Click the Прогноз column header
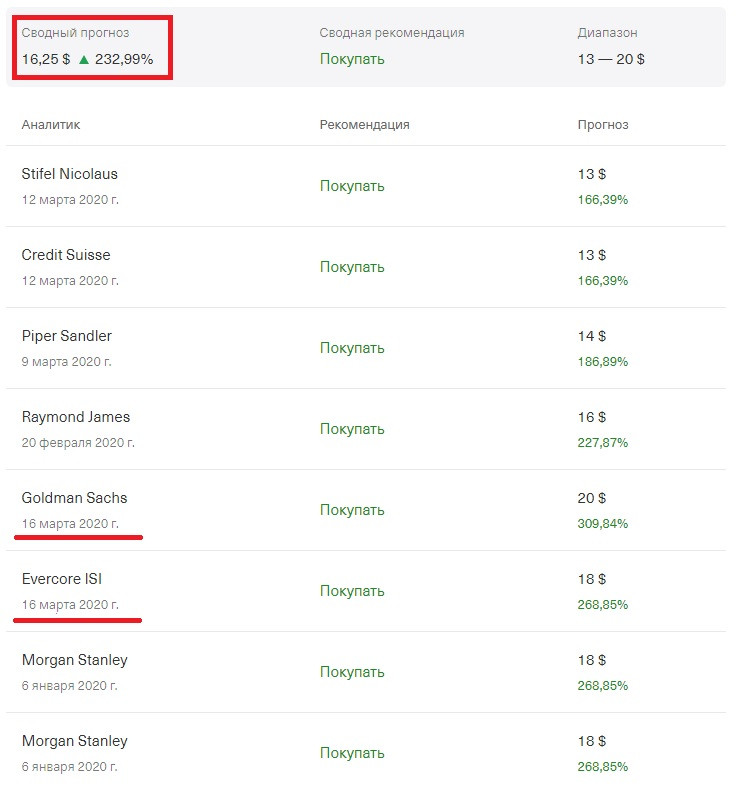The width and height of the screenshot is (737, 786). tap(603, 125)
